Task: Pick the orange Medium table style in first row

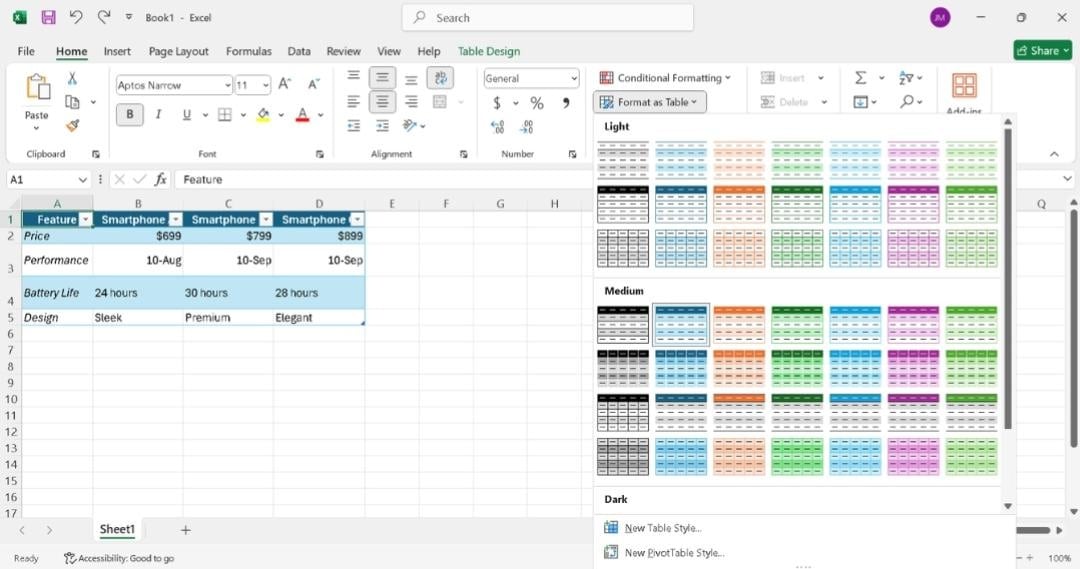Action: [x=739, y=324]
